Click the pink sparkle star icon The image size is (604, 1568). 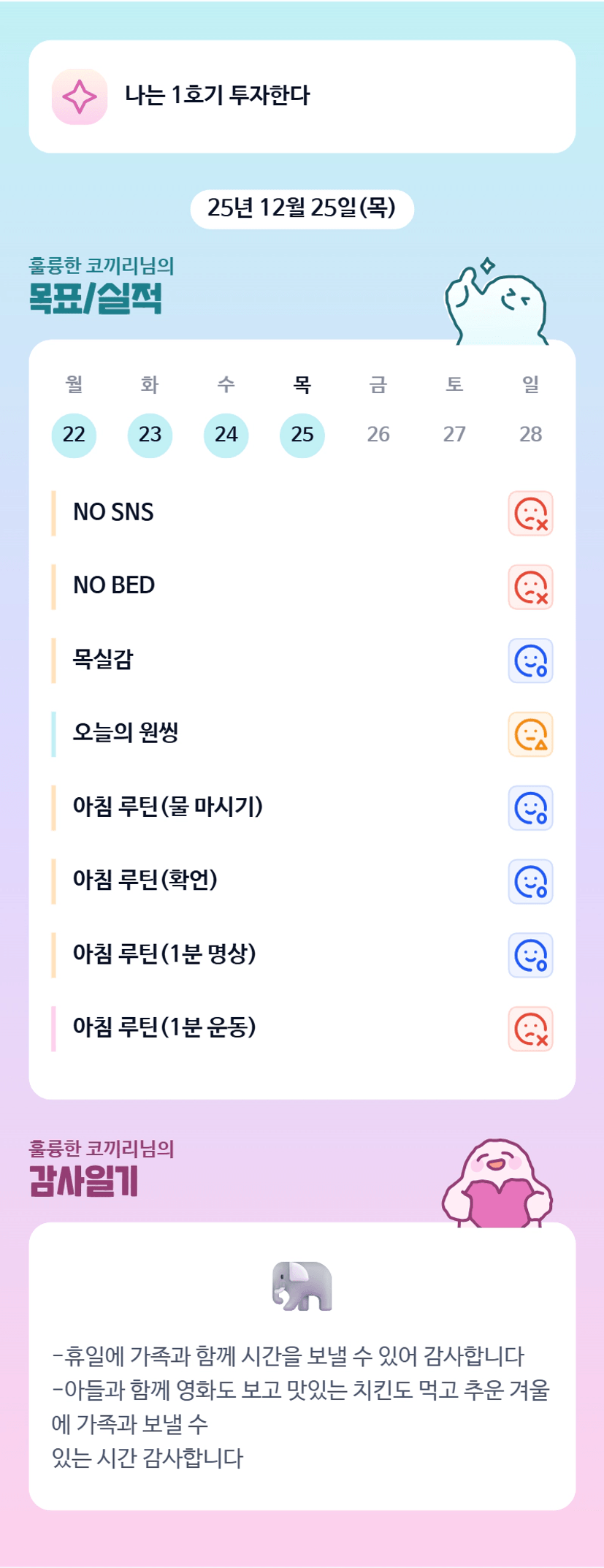click(x=80, y=97)
